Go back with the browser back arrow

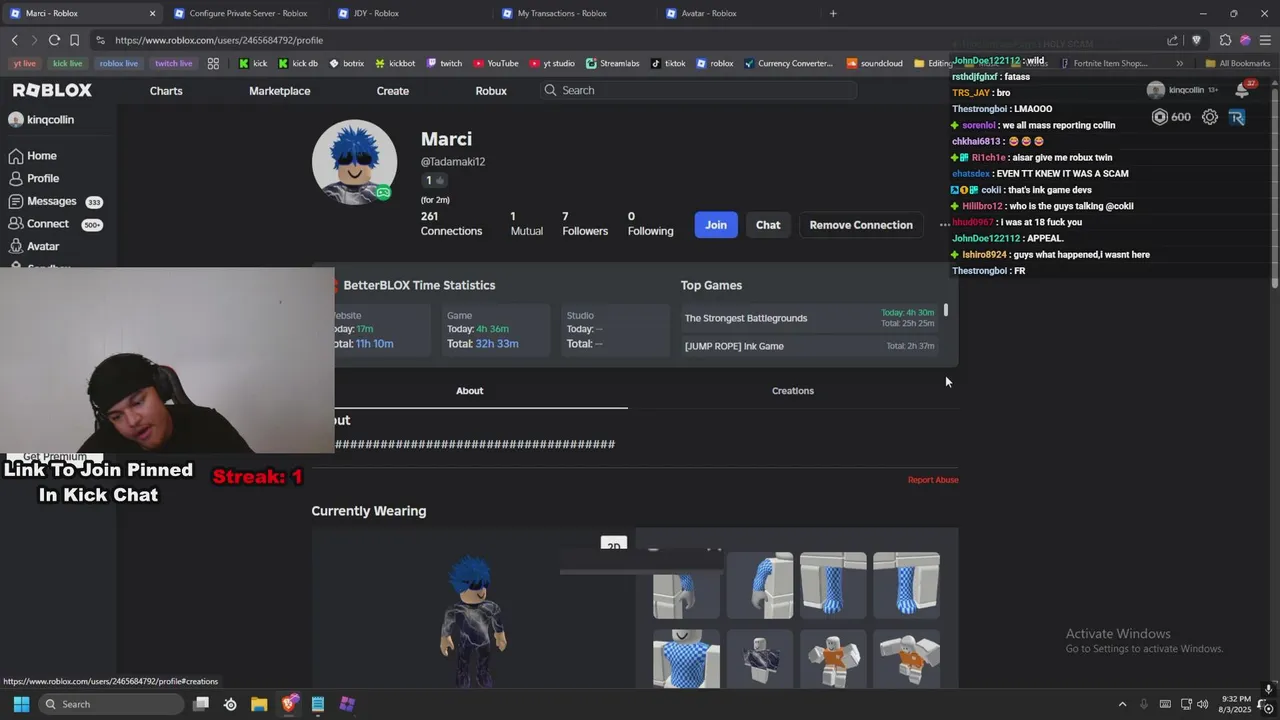15,40
